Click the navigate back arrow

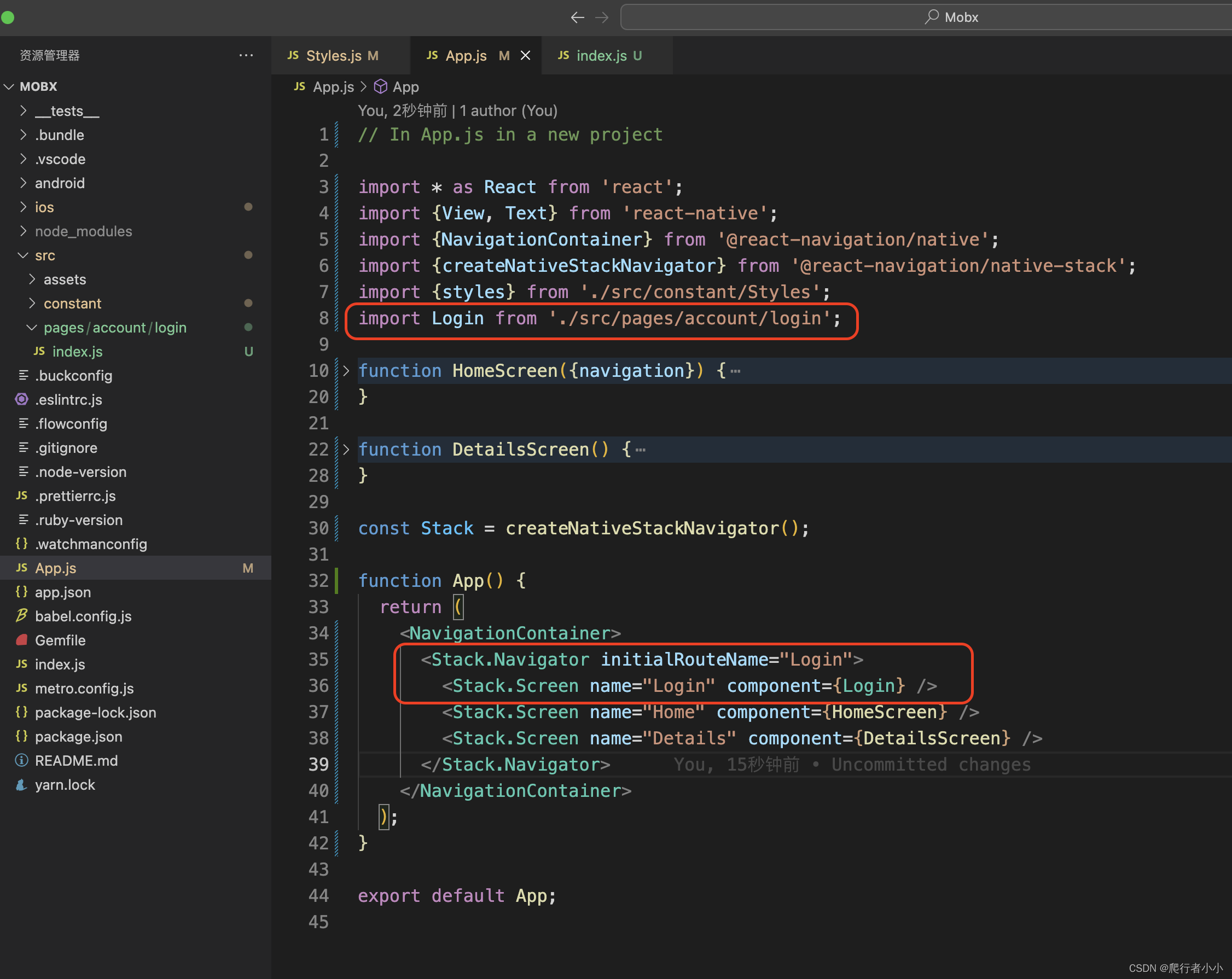click(x=577, y=17)
